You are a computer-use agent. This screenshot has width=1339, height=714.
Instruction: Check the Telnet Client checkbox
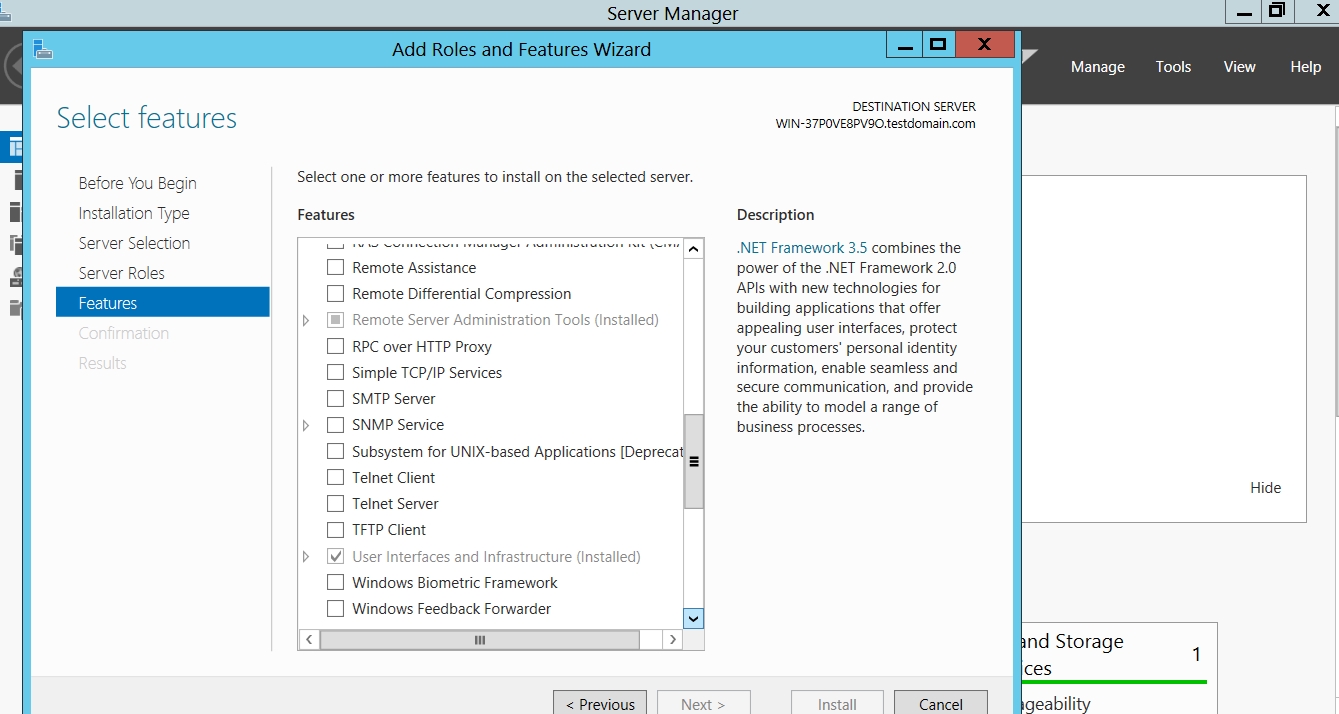[x=335, y=478]
